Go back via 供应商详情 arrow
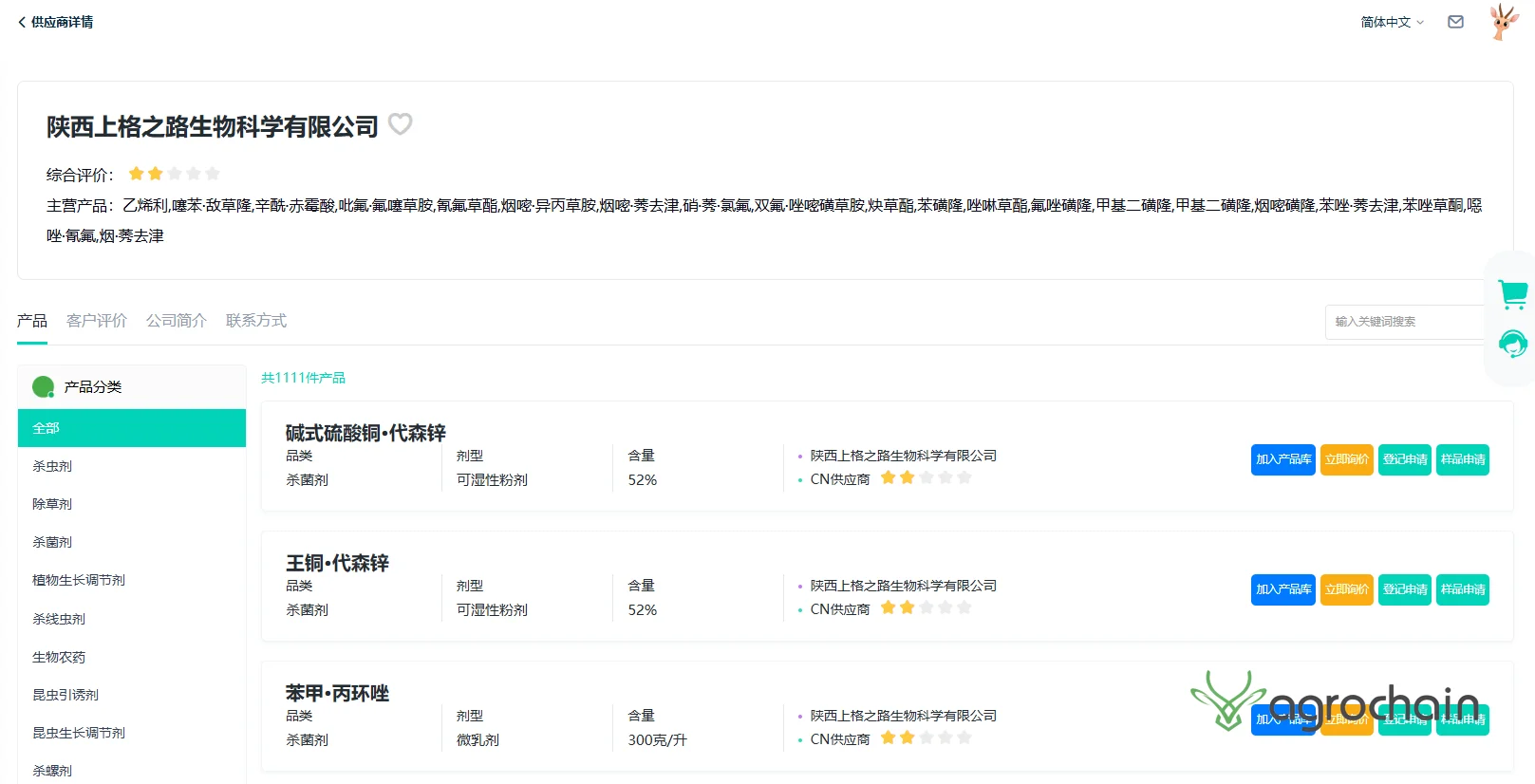Image resolution: width=1535 pixels, height=784 pixels. [22, 22]
